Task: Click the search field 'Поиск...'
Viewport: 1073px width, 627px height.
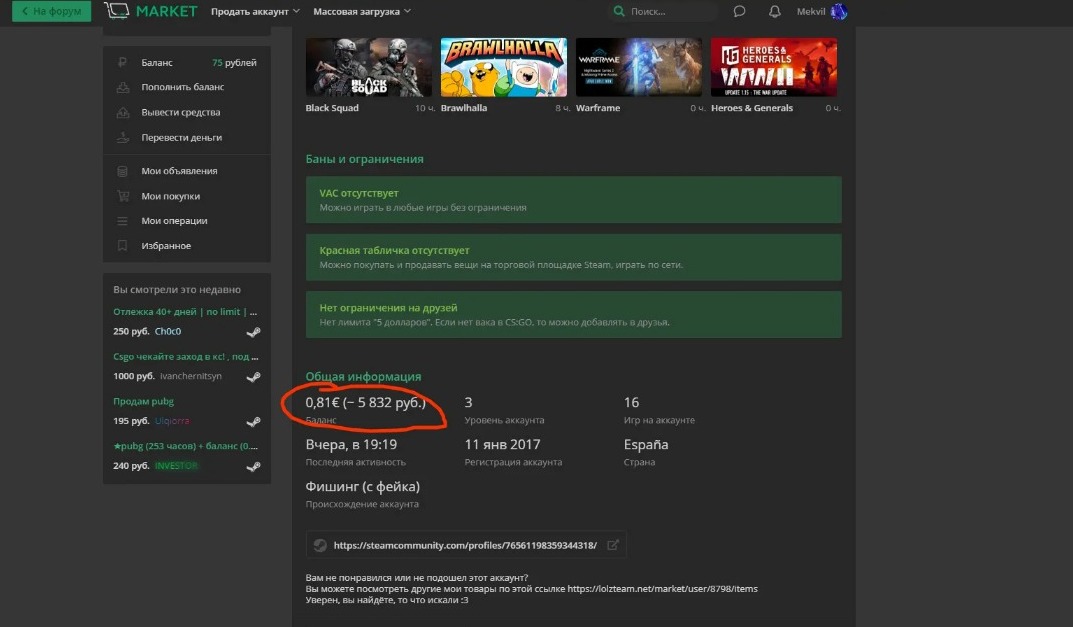Action: (670, 12)
